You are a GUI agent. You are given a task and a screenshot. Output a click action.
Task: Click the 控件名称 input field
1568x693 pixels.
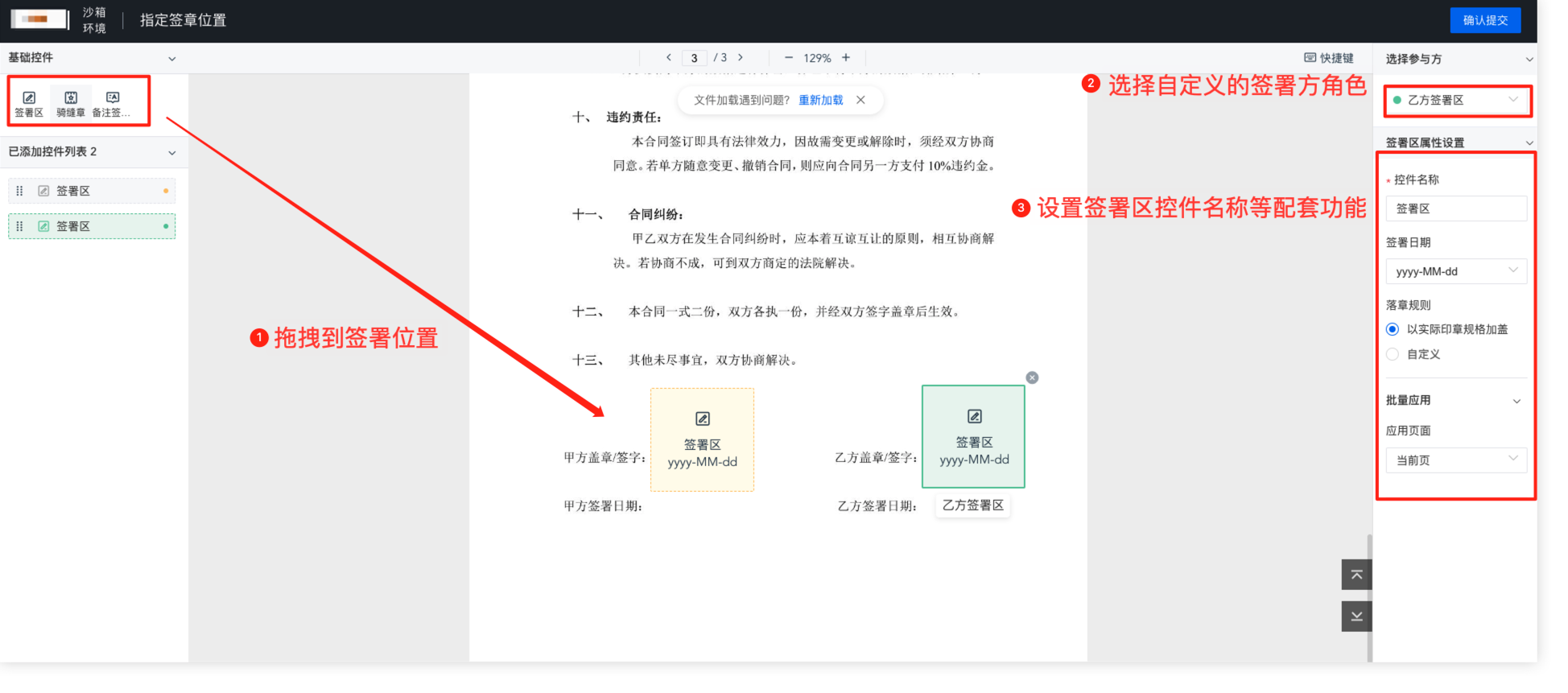(x=1455, y=208)
